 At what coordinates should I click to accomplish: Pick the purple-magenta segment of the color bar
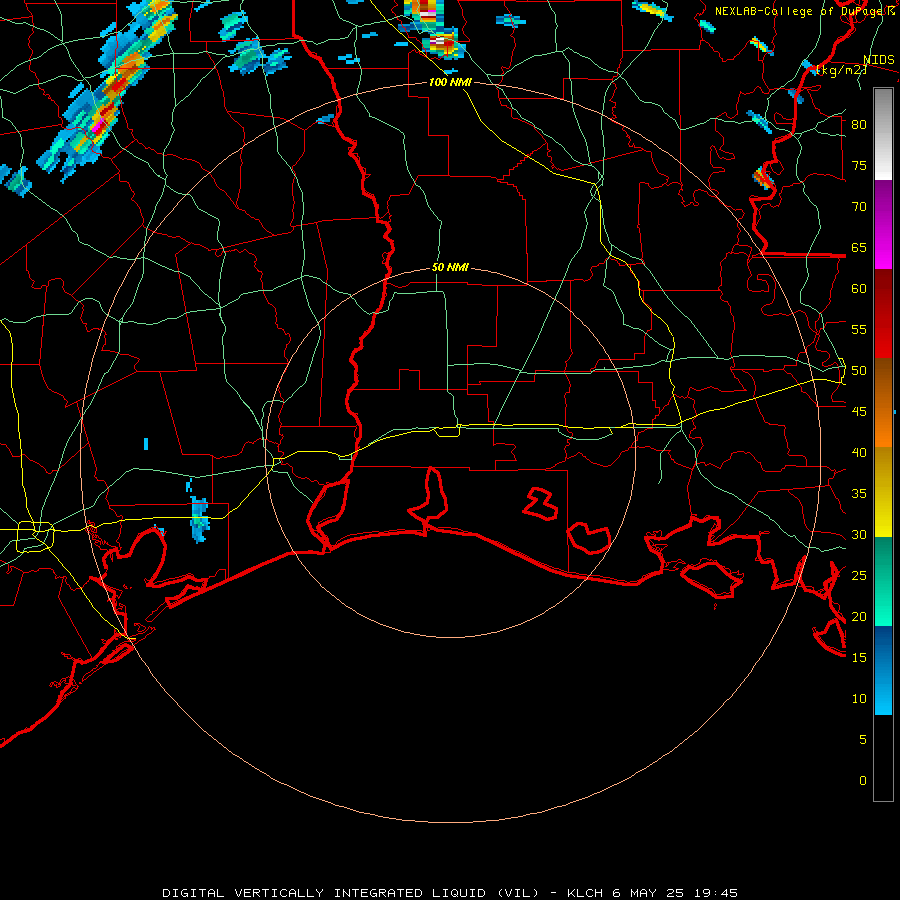click(x=883, y=224)
